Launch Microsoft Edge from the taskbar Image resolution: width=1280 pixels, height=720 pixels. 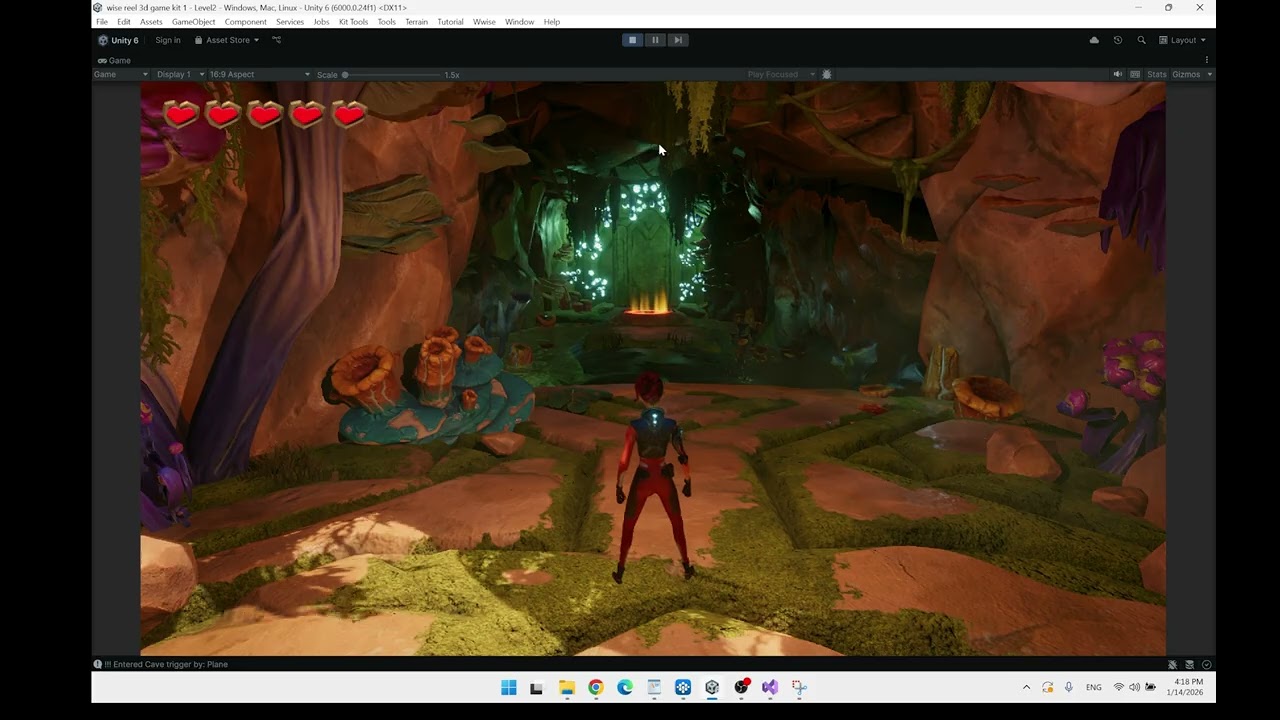[625, 687]
